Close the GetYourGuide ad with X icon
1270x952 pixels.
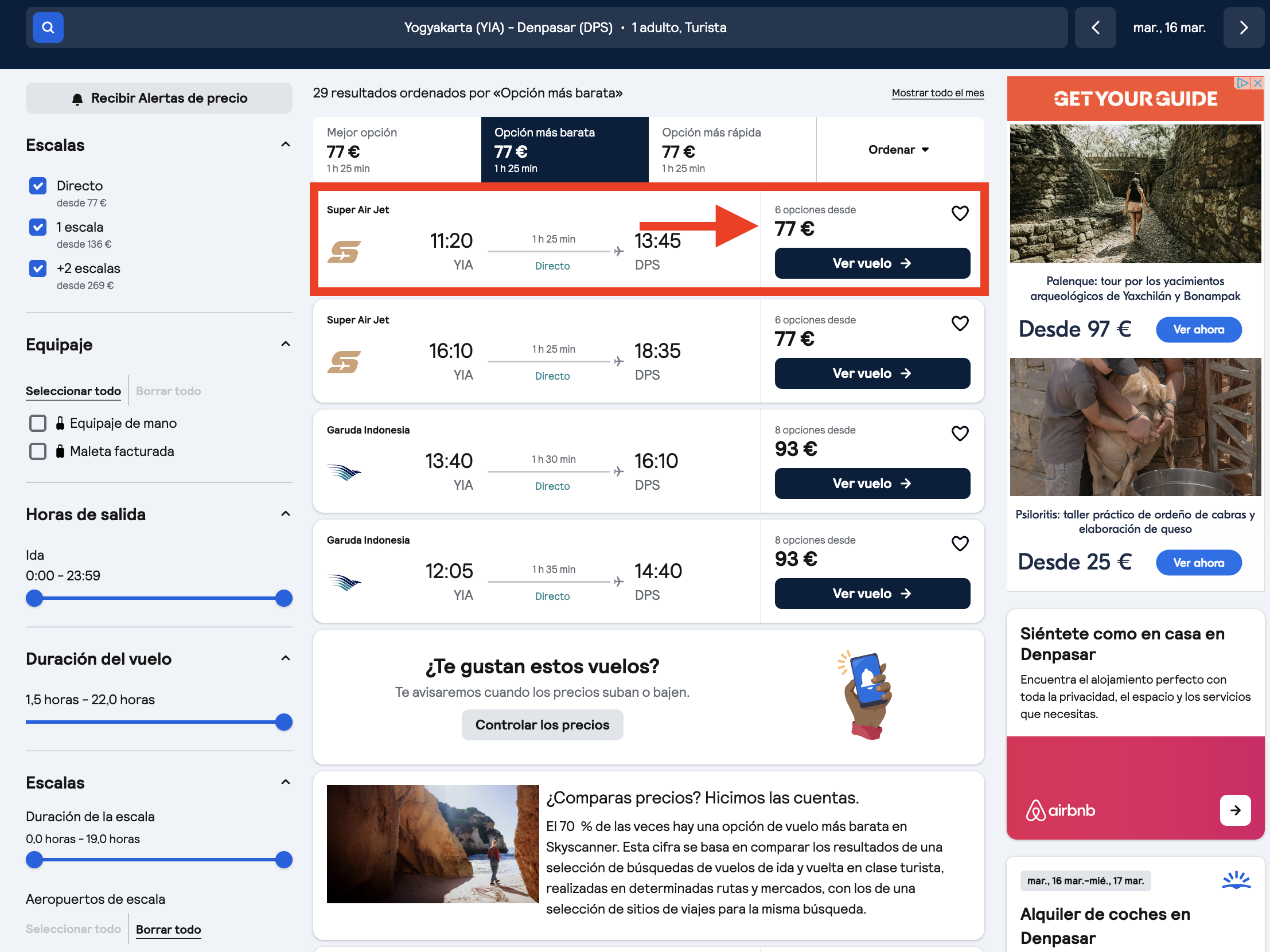(1257, 83)
